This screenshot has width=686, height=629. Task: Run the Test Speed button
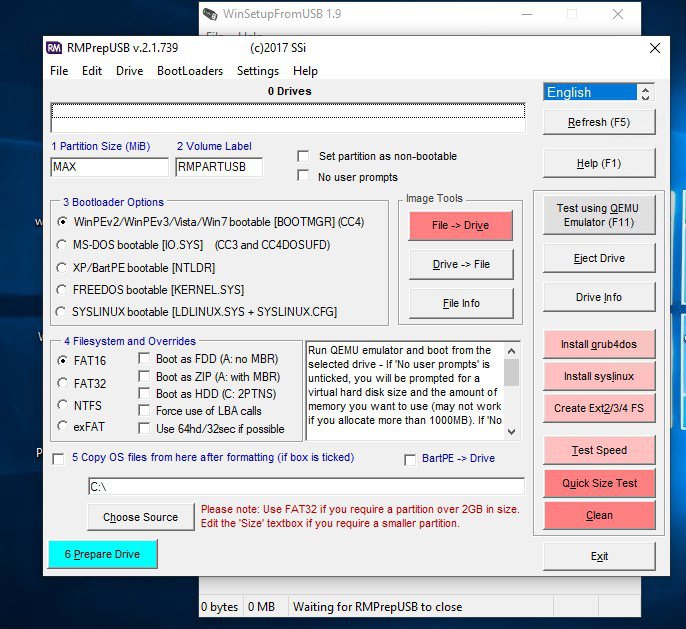(599, 450)
